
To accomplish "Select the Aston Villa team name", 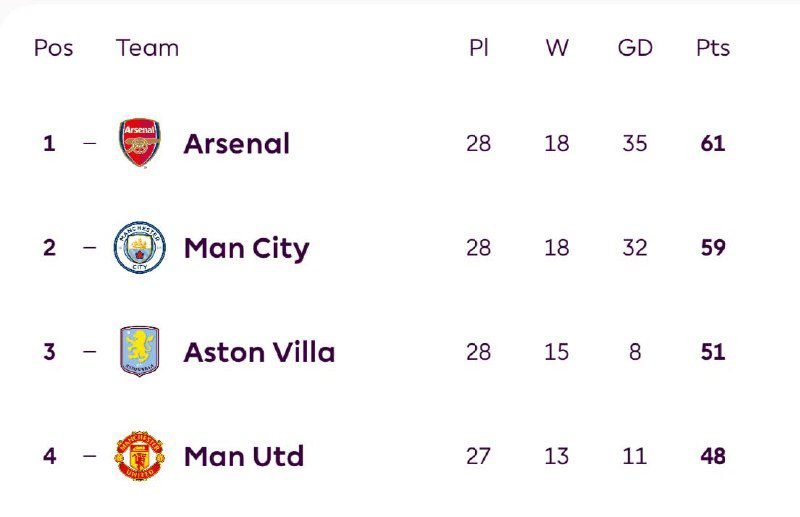I will pos(259,352).
